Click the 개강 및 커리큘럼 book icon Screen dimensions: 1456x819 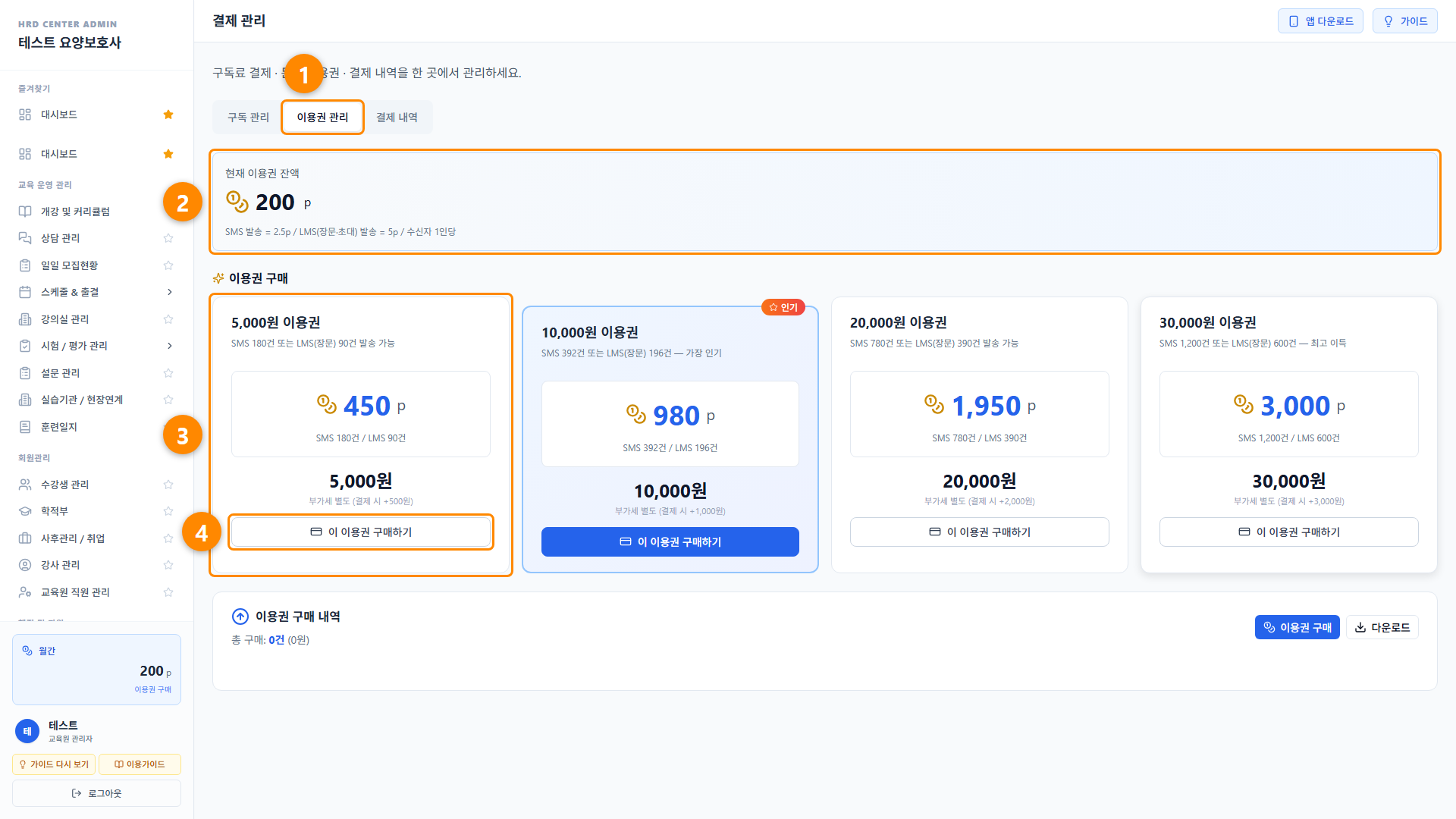pyautogui.click(x=25, y=212)
